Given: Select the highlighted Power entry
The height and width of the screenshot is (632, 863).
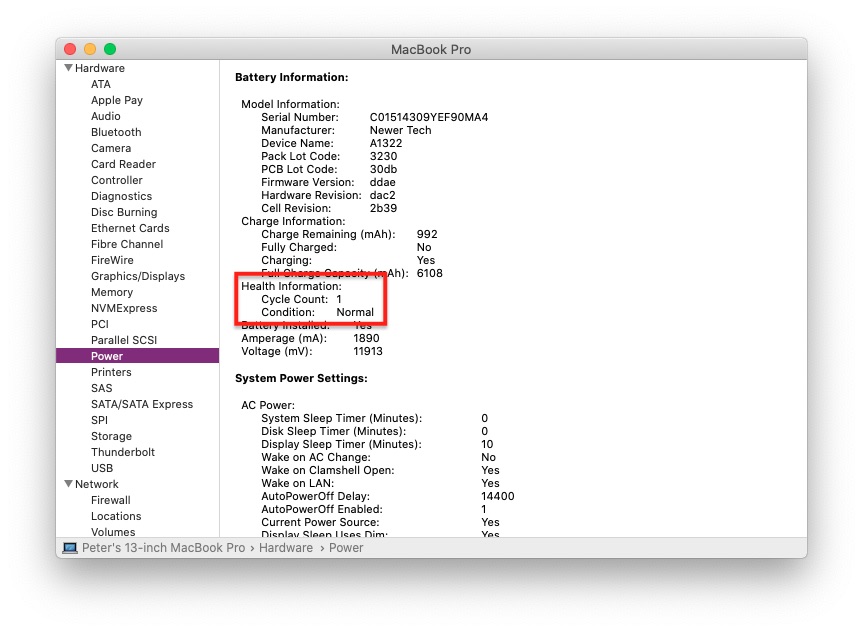Looking at the screenshot, I should coord(138,356).
